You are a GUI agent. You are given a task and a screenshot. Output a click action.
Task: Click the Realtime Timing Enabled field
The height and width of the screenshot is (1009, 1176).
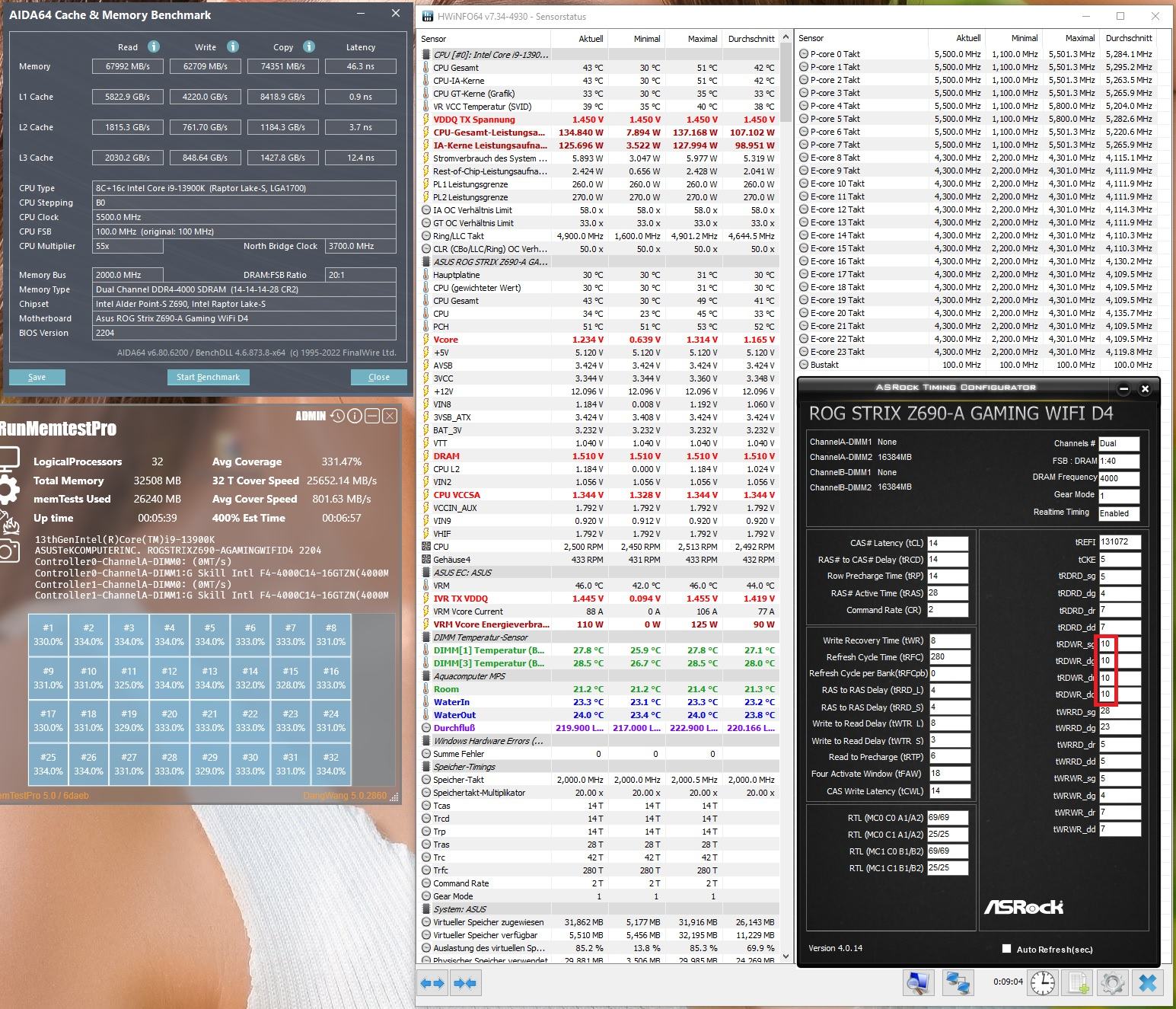1118,513
